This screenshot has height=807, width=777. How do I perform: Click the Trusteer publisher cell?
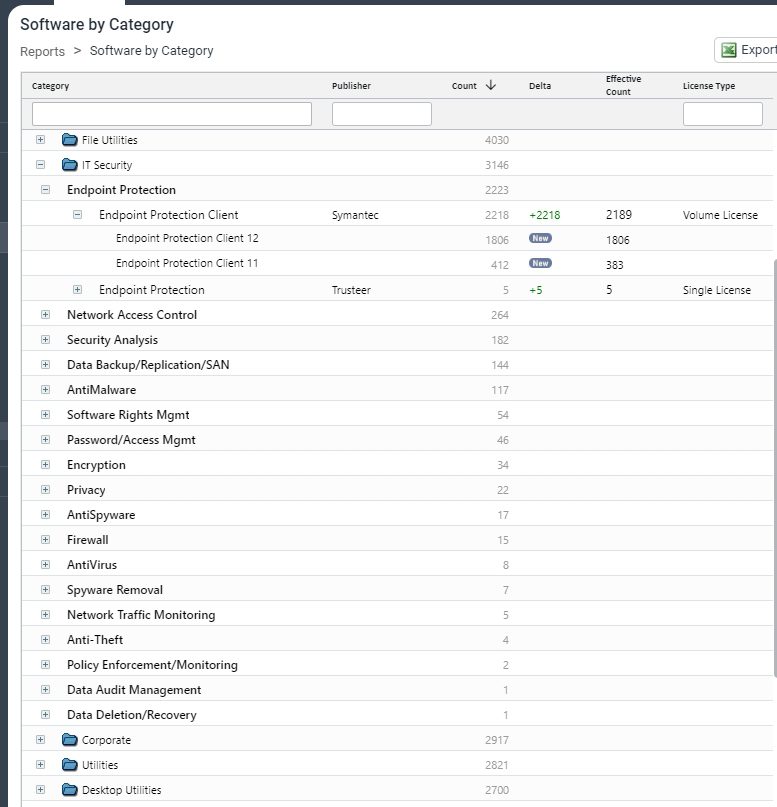point(351,290)
